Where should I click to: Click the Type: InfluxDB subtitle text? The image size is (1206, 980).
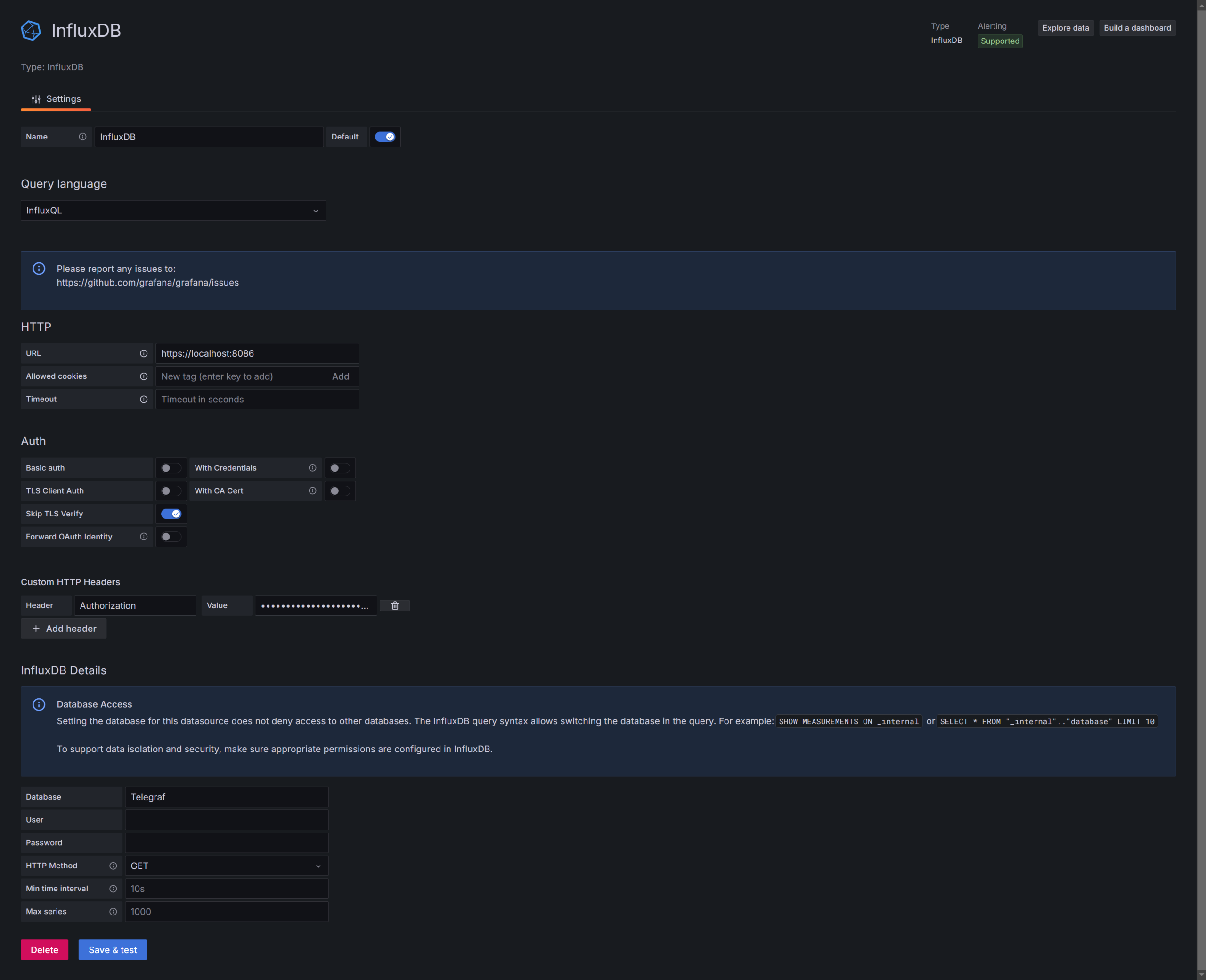tap(52, 67)
